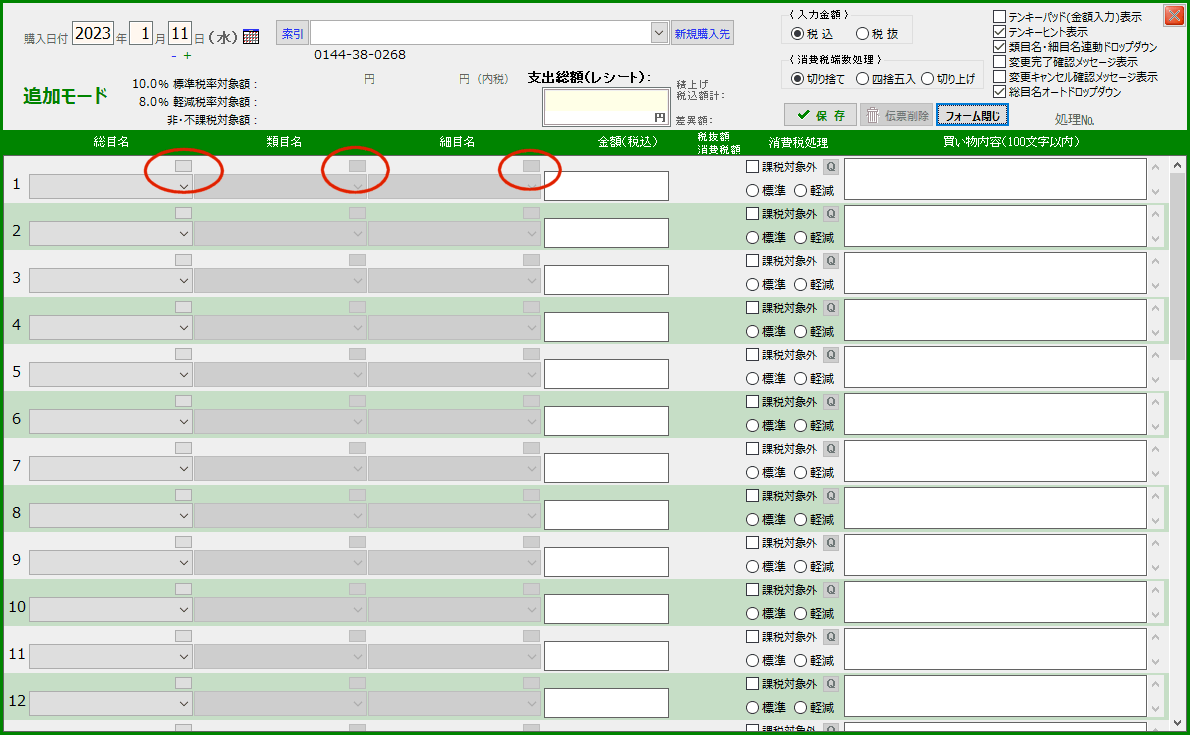Click the 新規購入先 button

(x=702, y=33)
